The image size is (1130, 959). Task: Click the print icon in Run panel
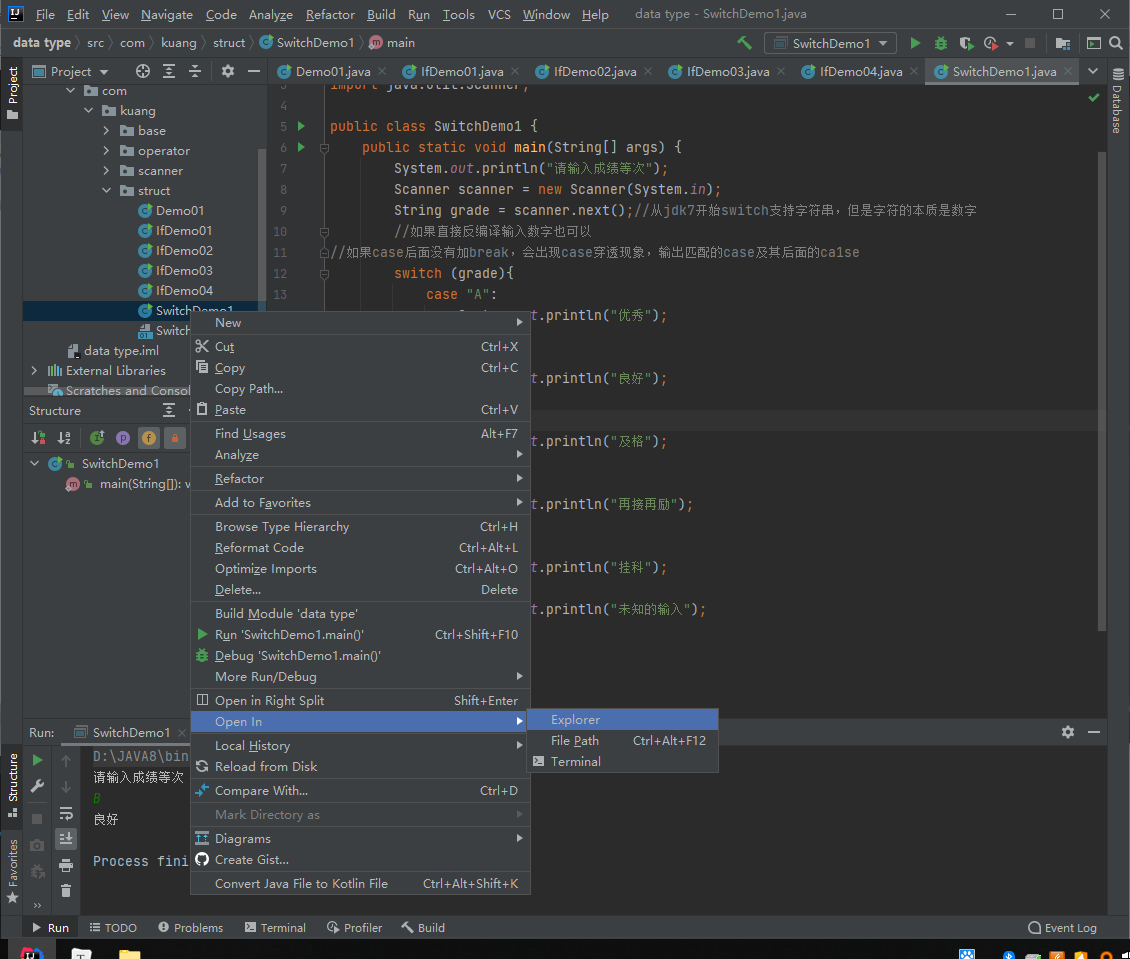(66, 865)
